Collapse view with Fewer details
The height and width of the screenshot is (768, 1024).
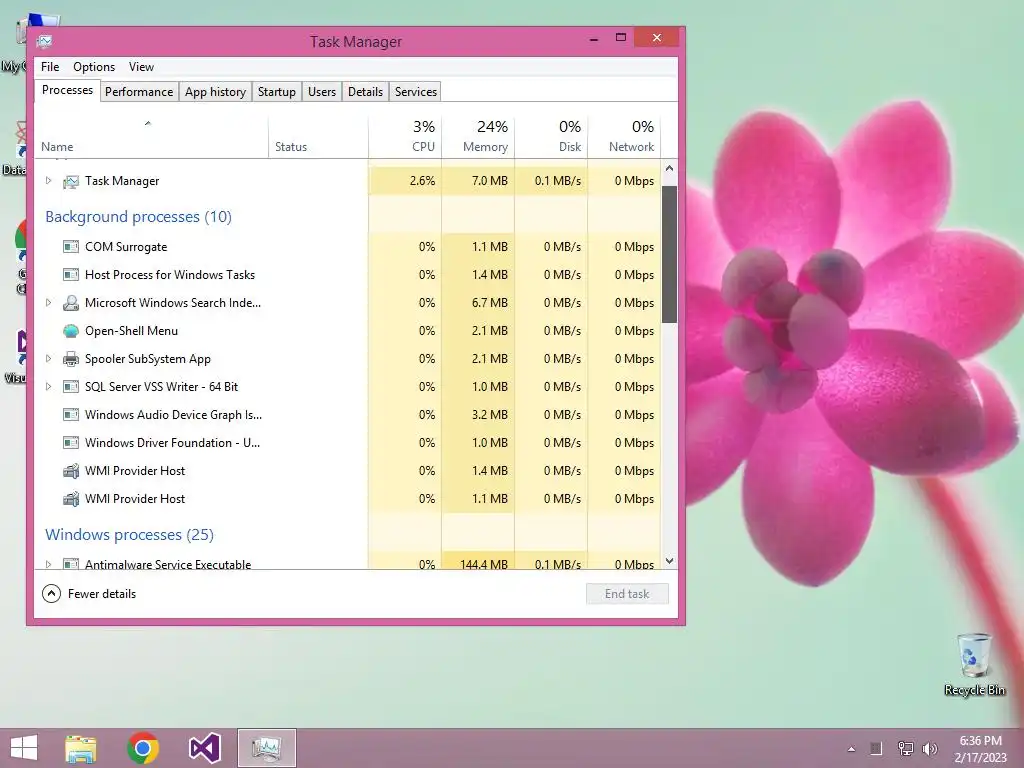(89, 594)
